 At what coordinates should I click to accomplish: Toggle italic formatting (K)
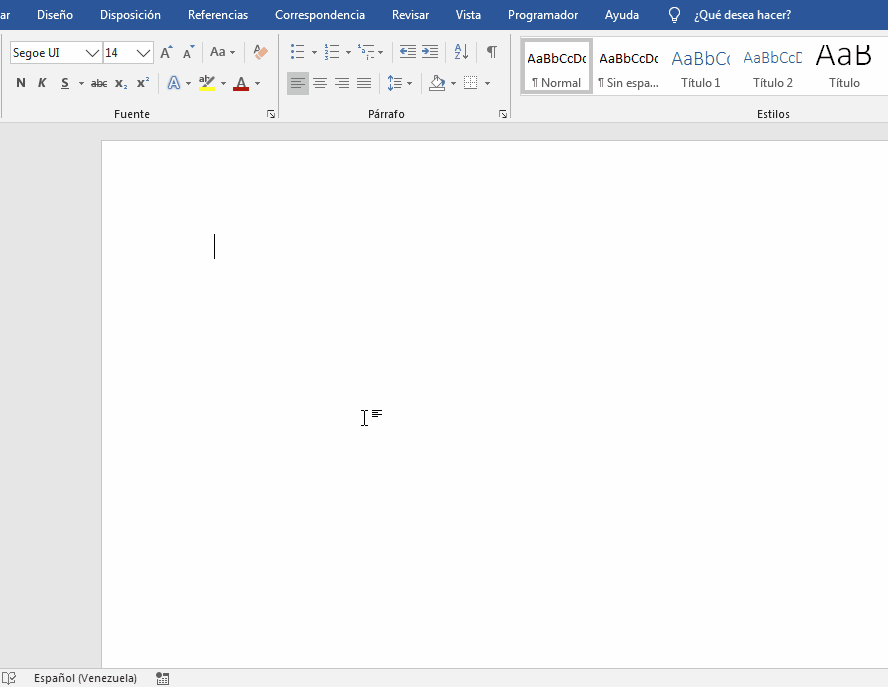click(x=42, y=83)
